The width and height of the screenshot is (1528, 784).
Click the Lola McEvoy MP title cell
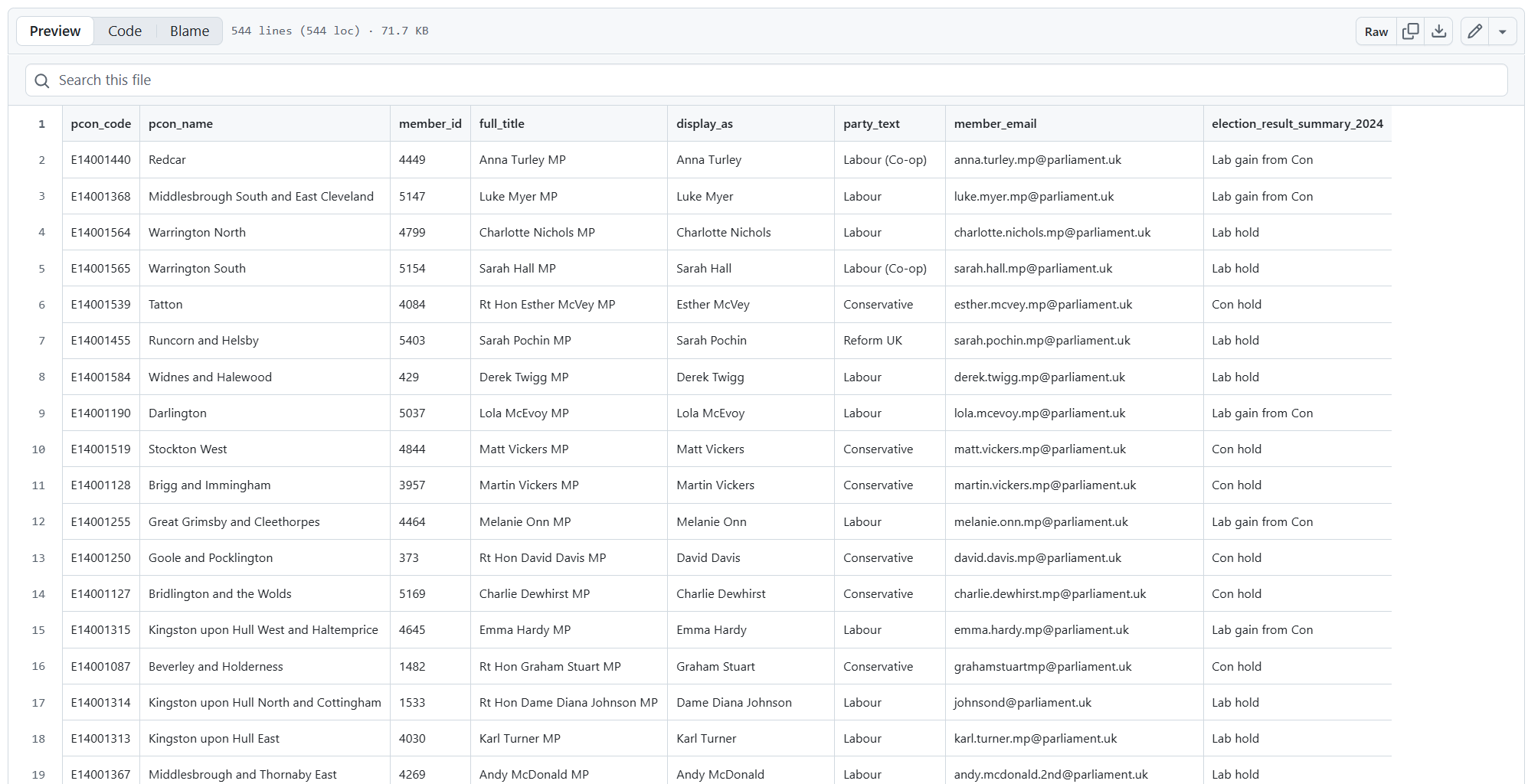tap(569, 413)
